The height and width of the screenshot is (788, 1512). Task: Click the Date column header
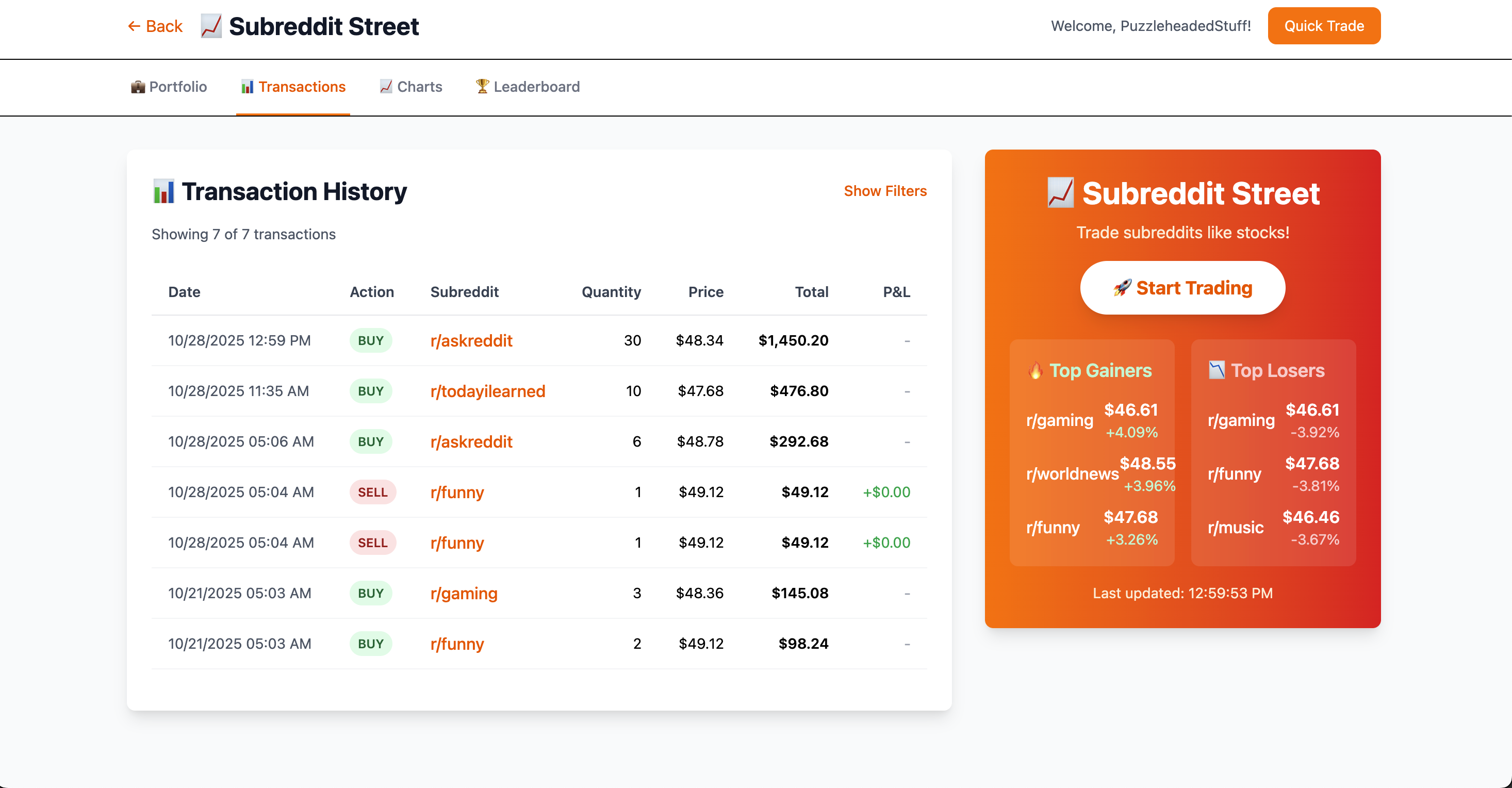click(184, 292)
